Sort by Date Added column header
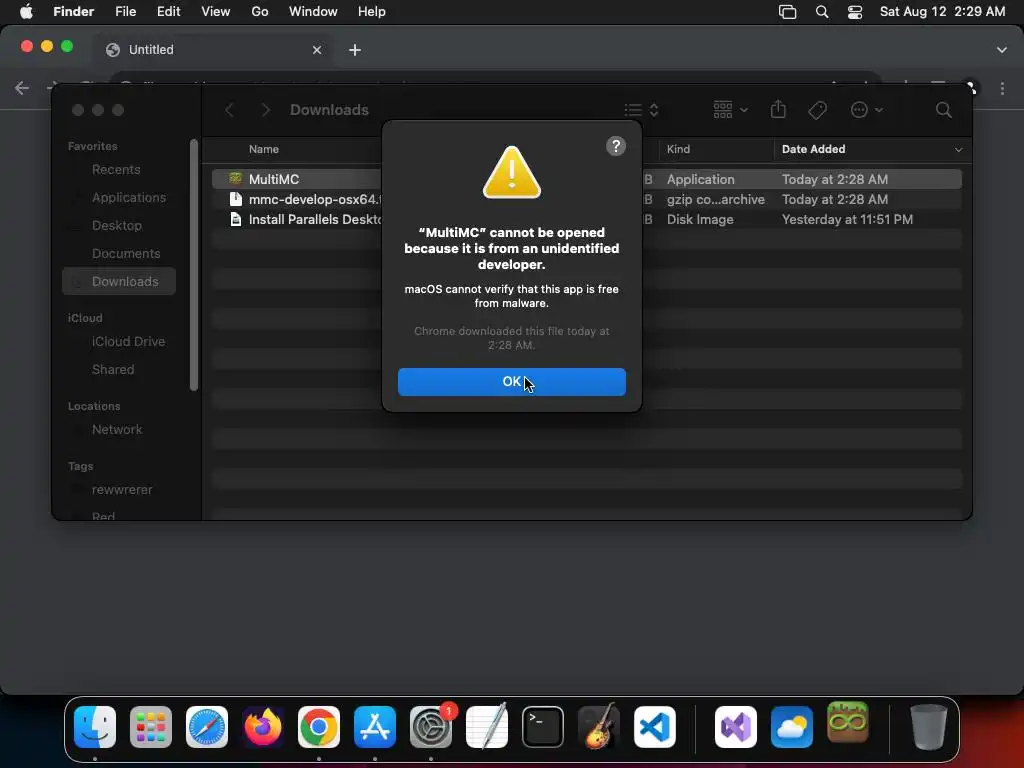Image resolution: width=1024 pixels, height=768 pixels. (813, 149)
